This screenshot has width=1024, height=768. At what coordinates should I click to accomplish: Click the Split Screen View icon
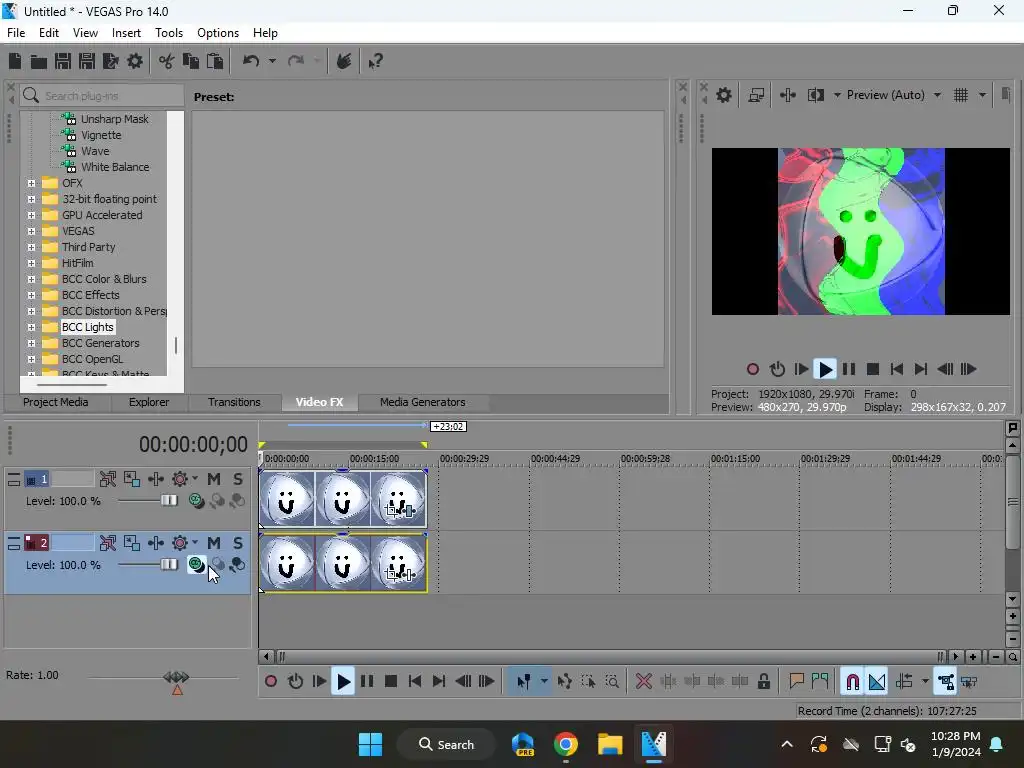[816, 95]
